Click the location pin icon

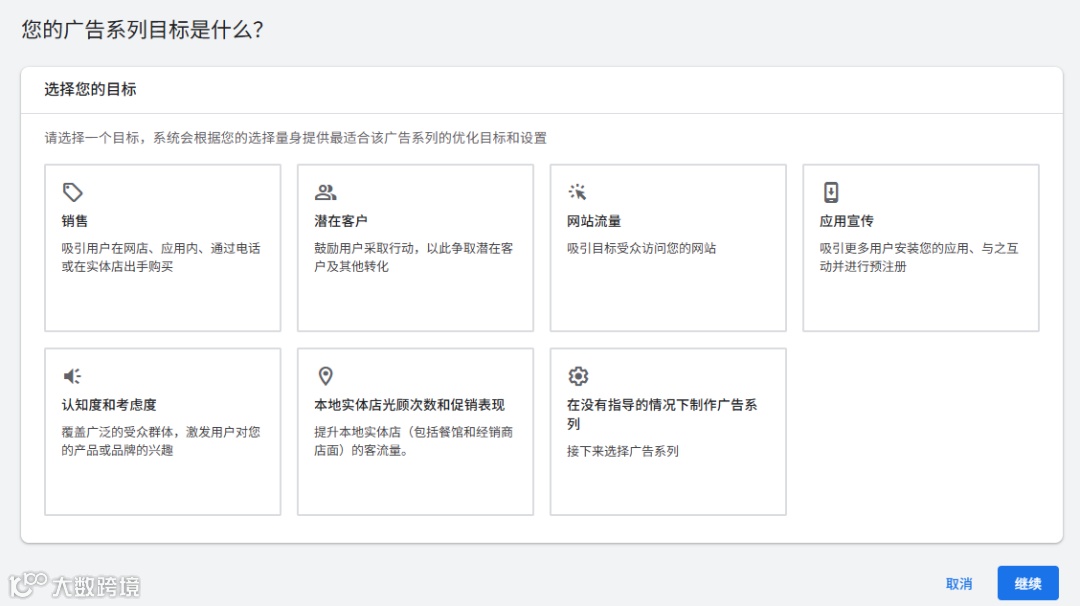pos(325,376)
